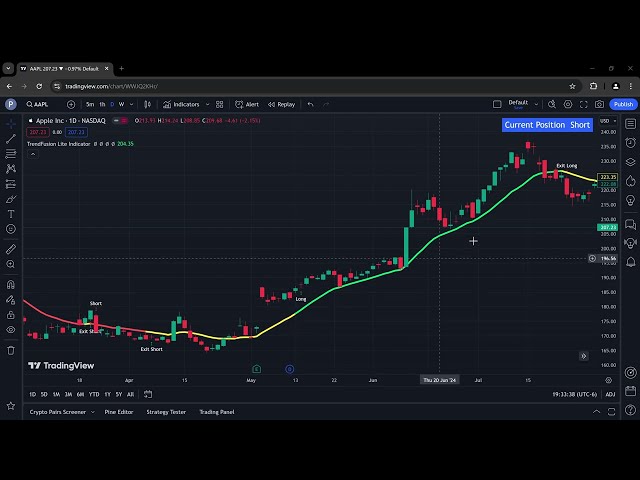Image resolution: width=640 pixels, height=480 pixels.
Task: Open the calendar panel icon
Action: [630, 391]
